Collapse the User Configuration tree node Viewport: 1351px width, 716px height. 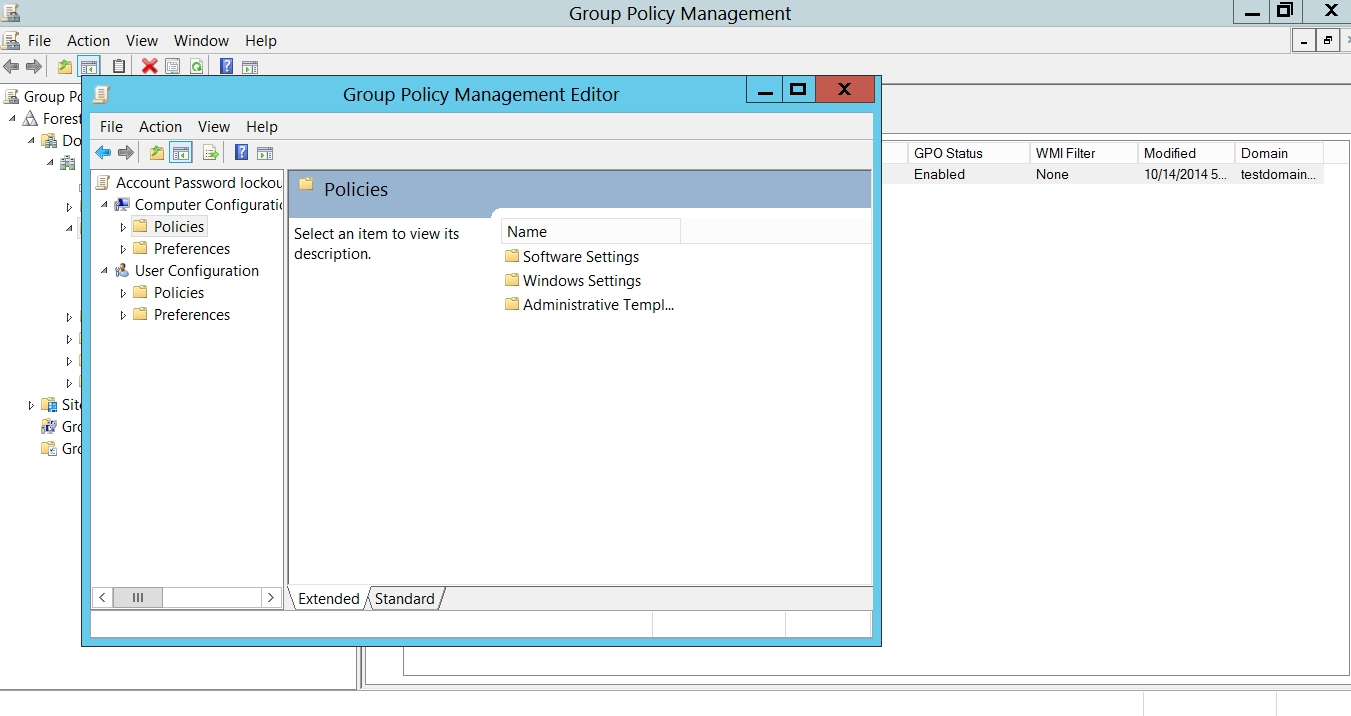pyautogui.click(x=105, y=271)
